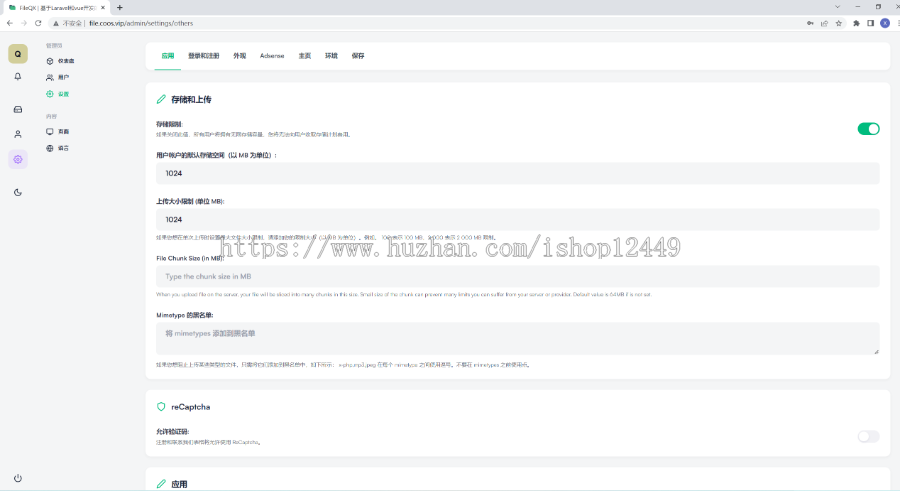
Task: Click the 存储和上传 section heading
Action: point(191,99)
